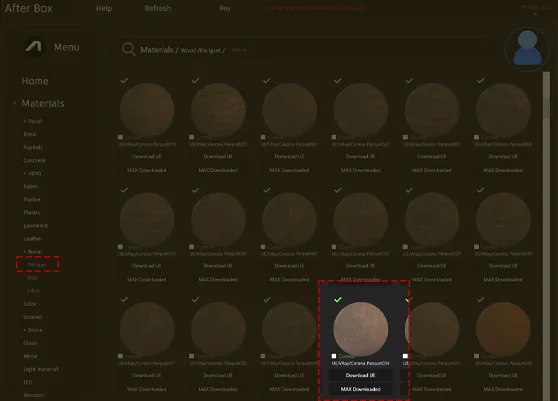Open the red link in the top bar
Image resolution: width=558 pixels, height=401 pixels.
(316, 8)
